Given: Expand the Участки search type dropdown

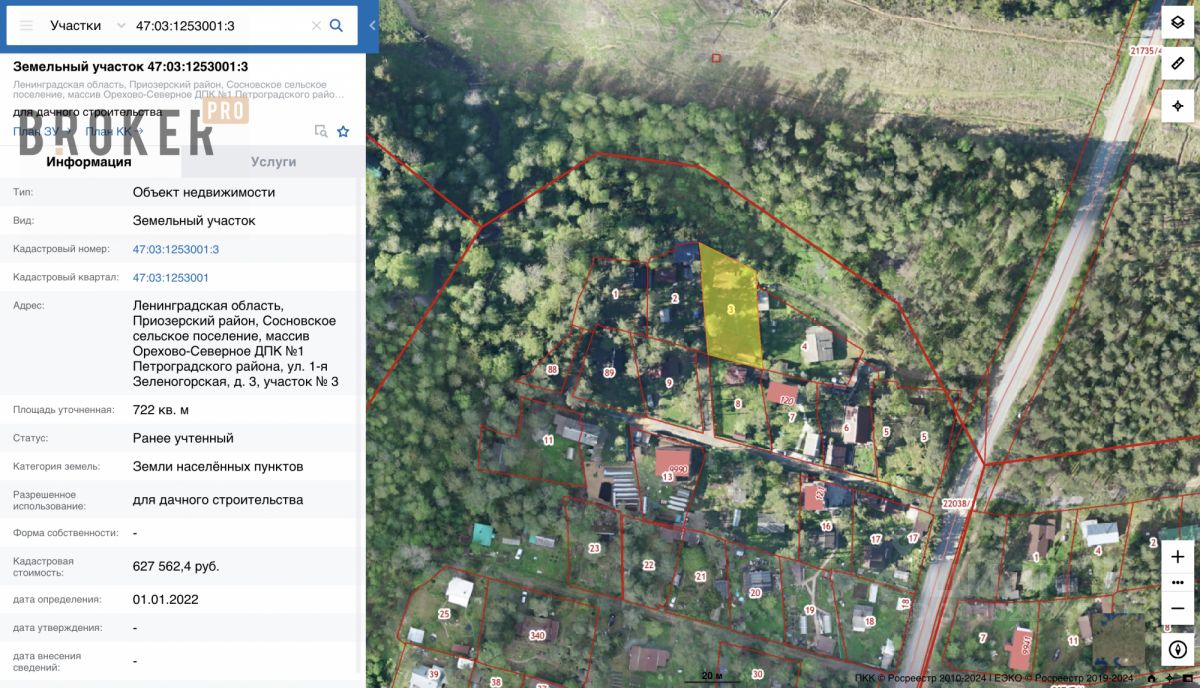Looking at the screenshot, I should coord(88,25).
